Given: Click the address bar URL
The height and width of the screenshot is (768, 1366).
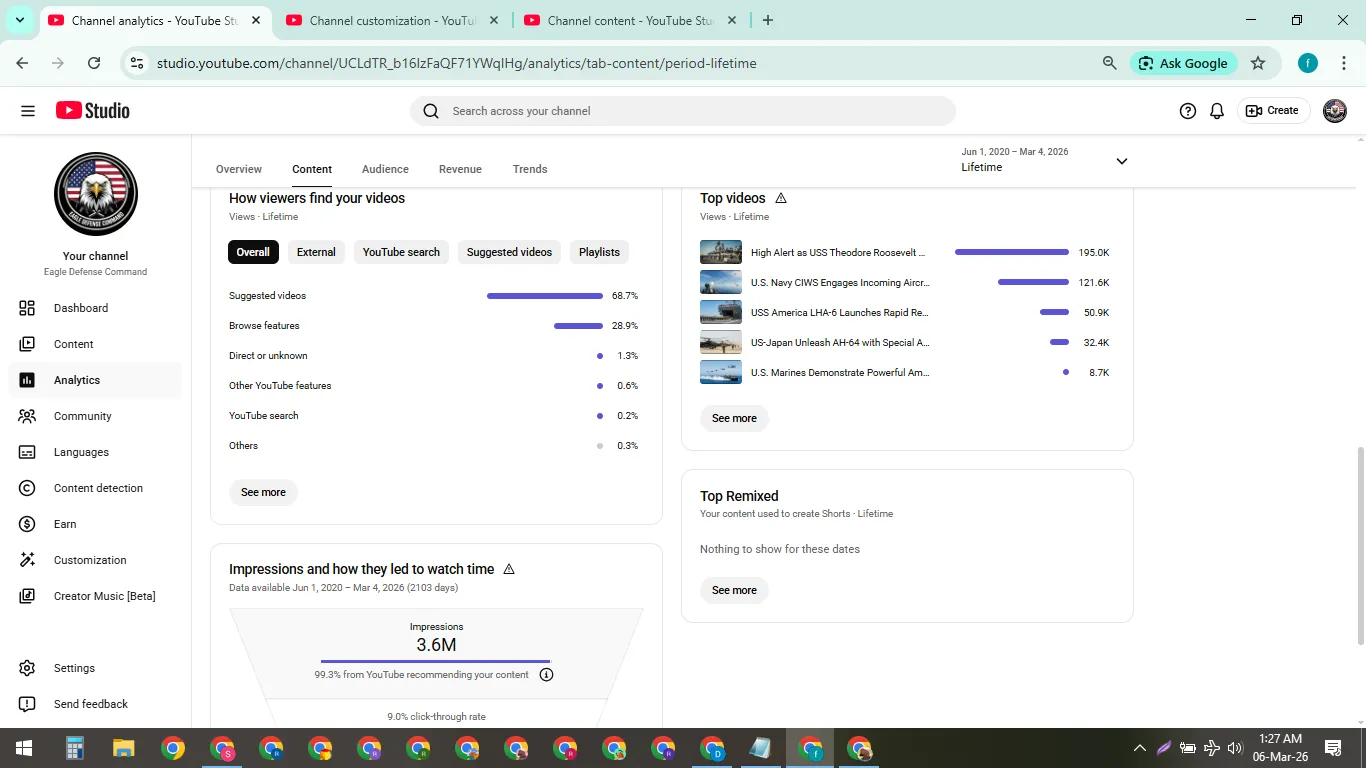Looking at the screenshot, I should pyautogui.click(x=456, y=63).
